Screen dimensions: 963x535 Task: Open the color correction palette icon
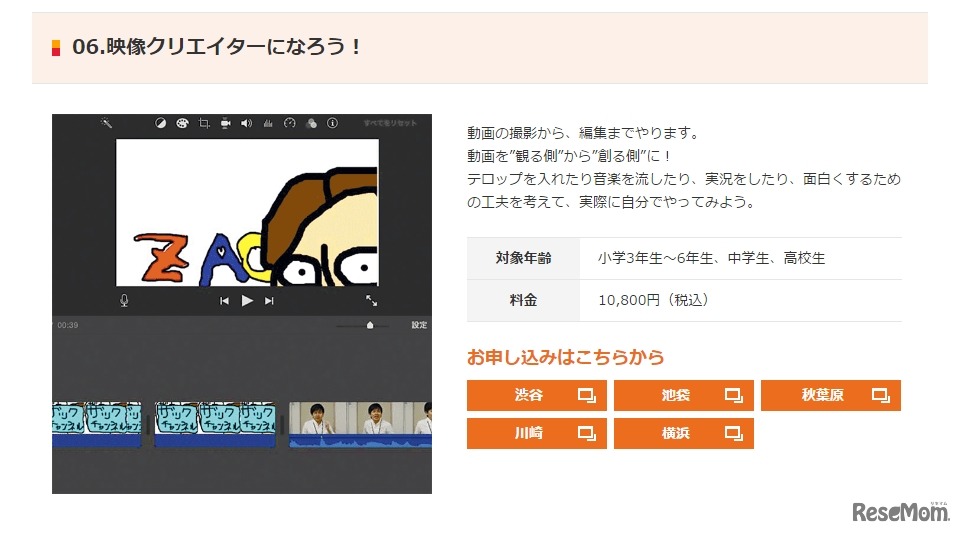[182, 123]
